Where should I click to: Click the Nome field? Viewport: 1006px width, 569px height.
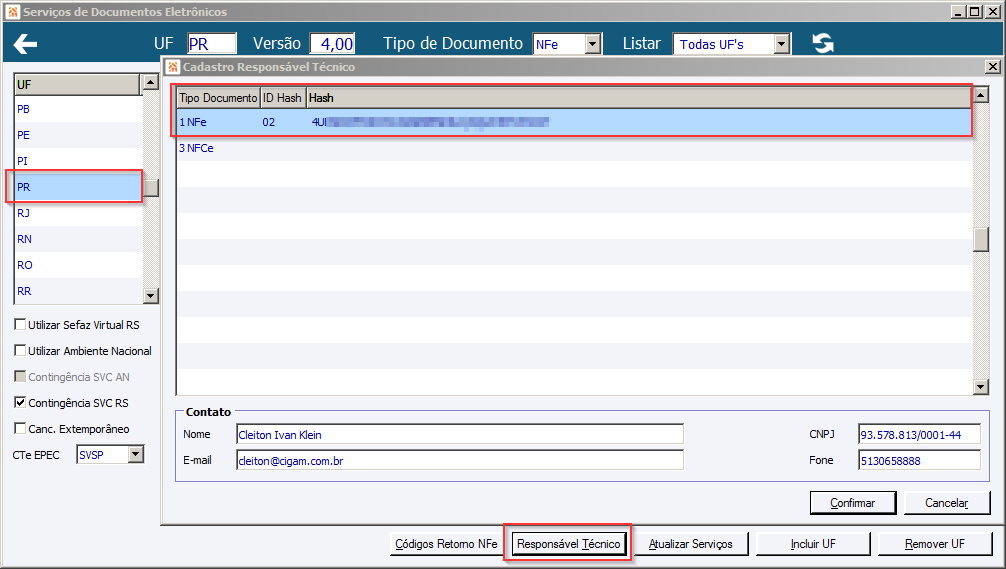[x=459, y=434]
